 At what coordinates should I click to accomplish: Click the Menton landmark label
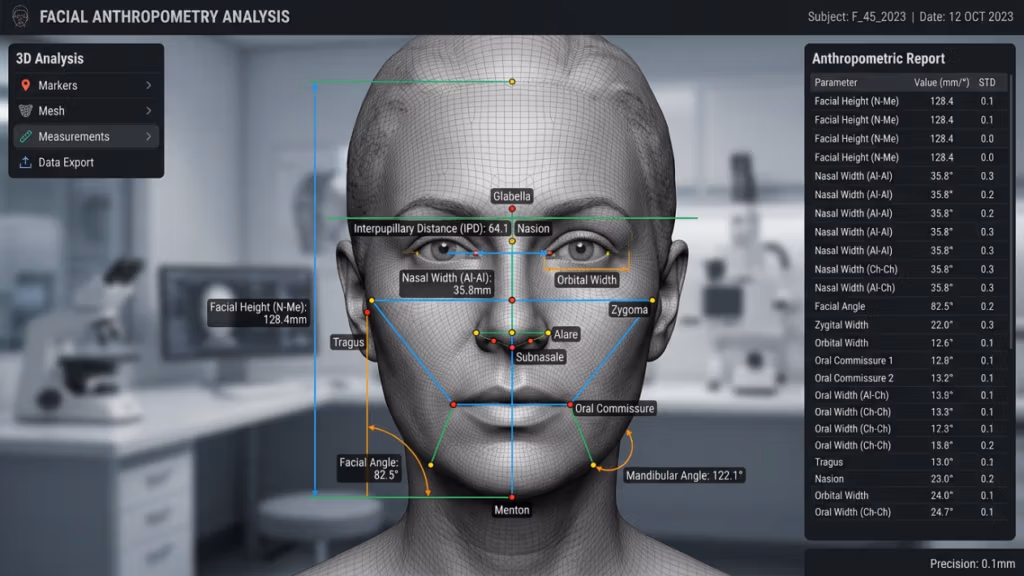pos(512,510)
